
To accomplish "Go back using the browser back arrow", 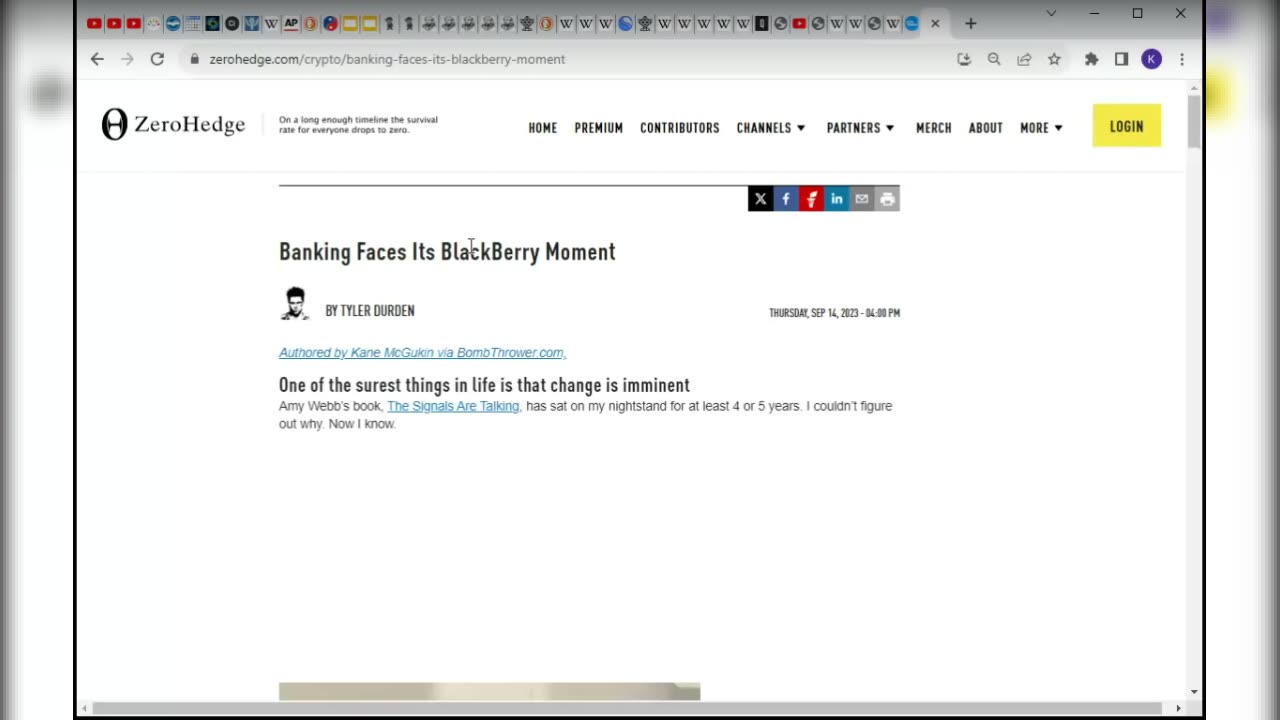I will 97,59.
